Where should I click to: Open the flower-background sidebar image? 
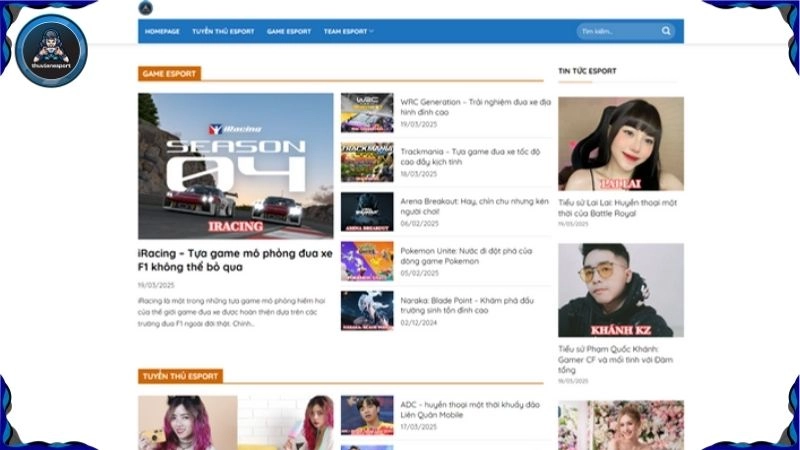(x=621, y=425)
